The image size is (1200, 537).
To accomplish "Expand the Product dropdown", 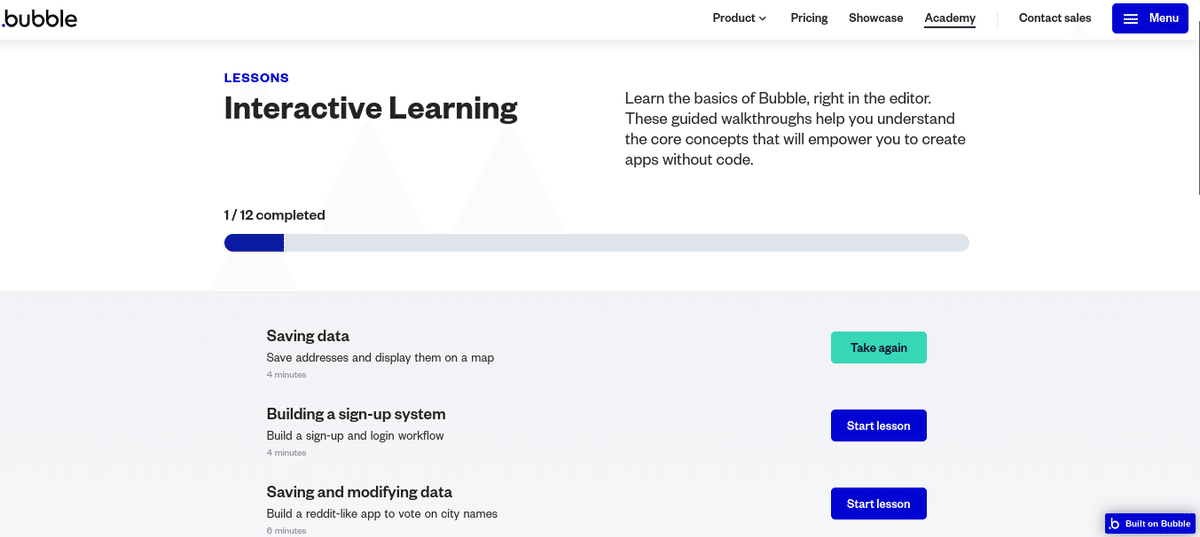I will click(739, 18).
